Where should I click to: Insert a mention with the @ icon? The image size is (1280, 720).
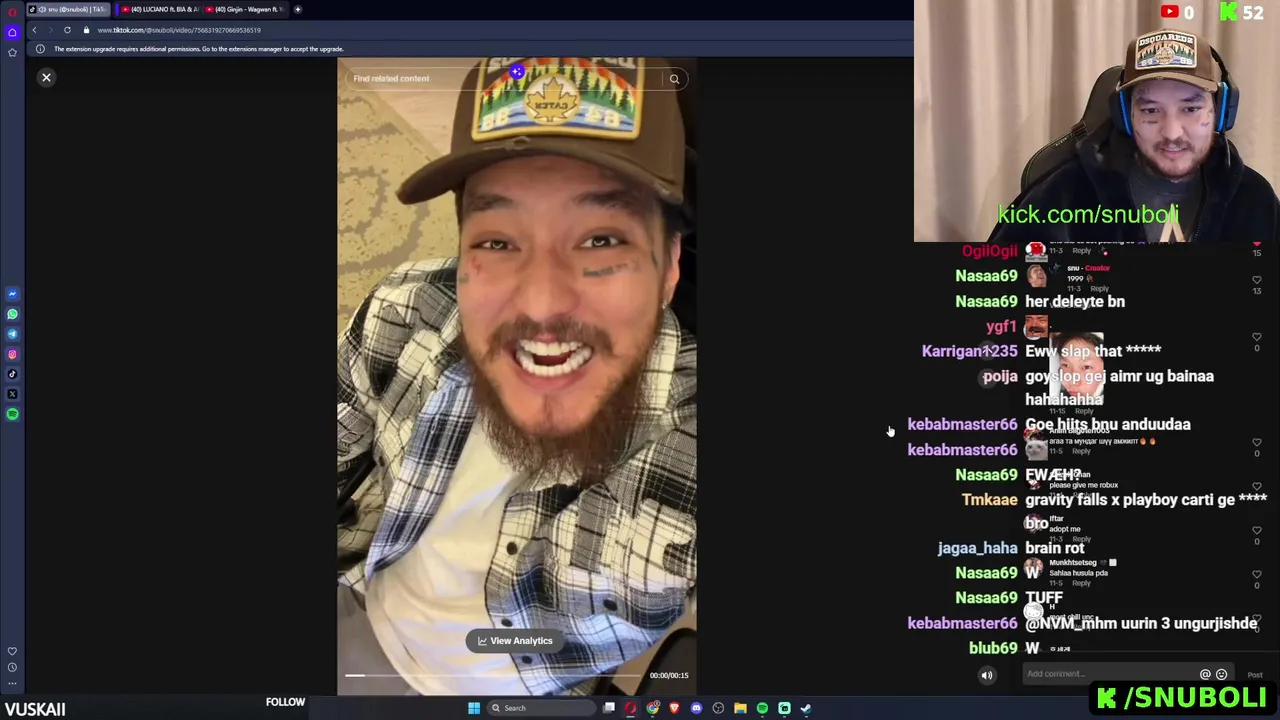(1205, 675)
